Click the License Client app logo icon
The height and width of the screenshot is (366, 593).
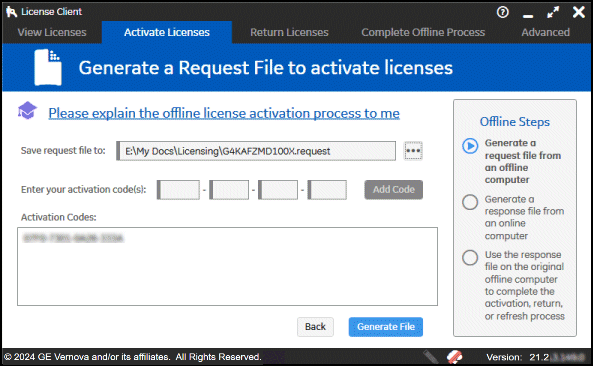tap(11, 12)
